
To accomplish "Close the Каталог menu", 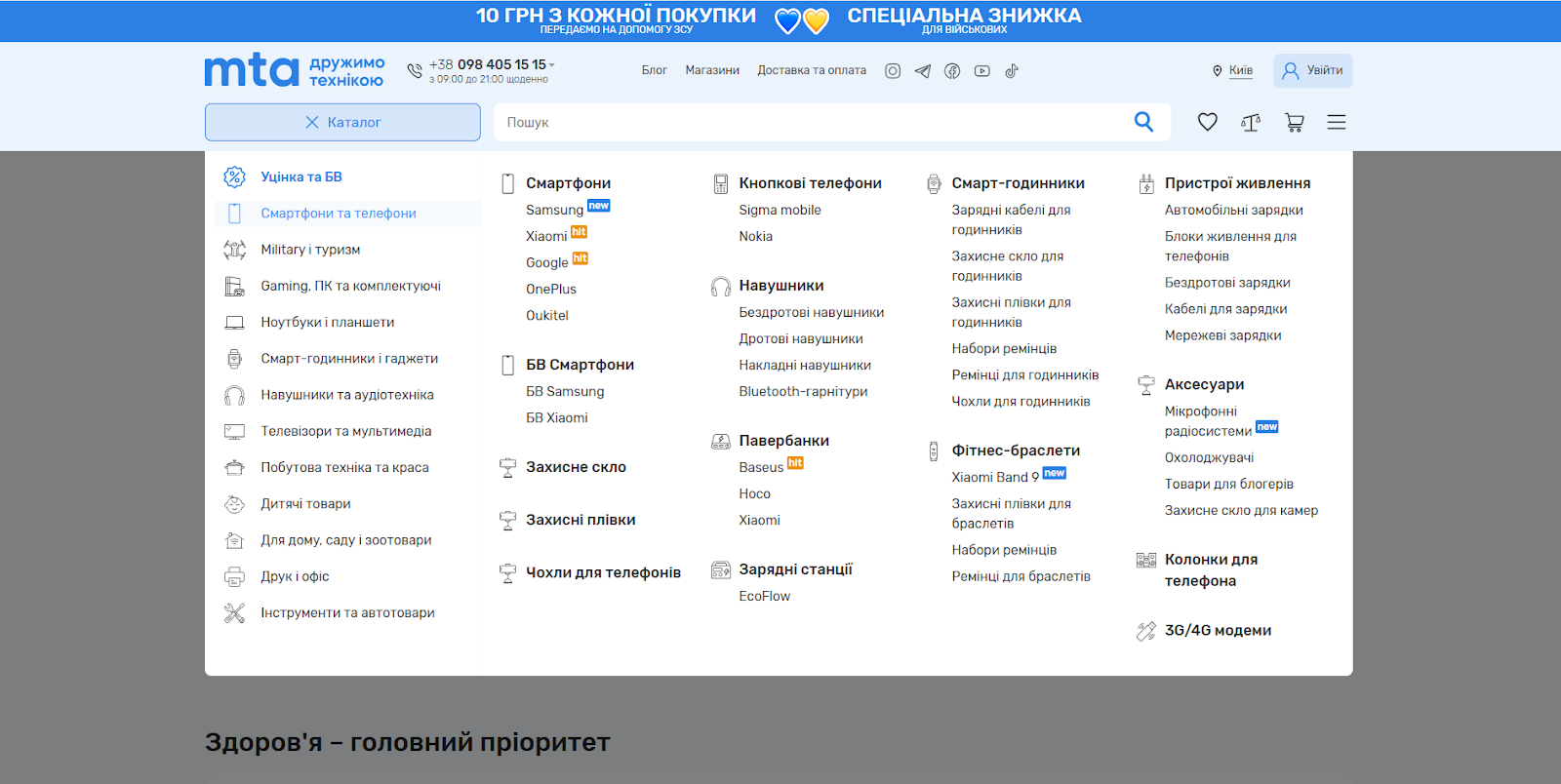I will point(342,122).
